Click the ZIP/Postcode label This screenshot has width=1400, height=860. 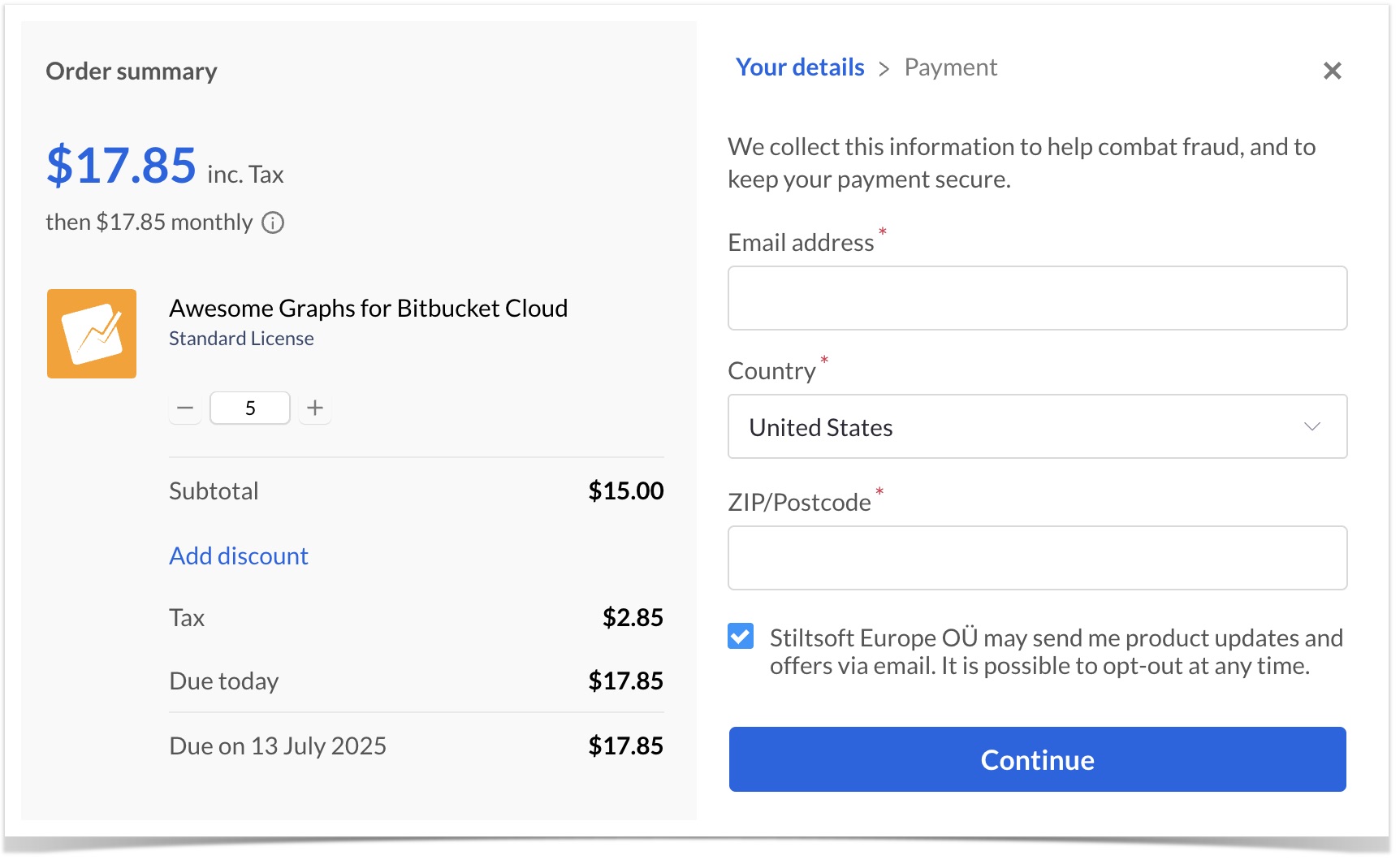[x=799, y=503]
